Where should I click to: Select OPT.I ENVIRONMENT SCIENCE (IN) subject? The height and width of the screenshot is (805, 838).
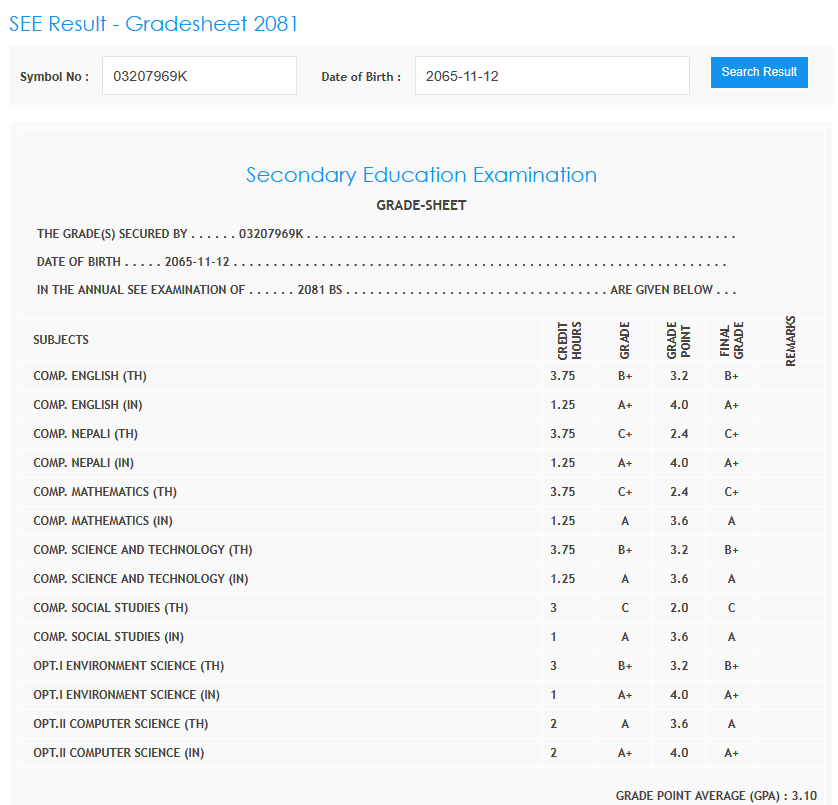(x=127, y=695)
